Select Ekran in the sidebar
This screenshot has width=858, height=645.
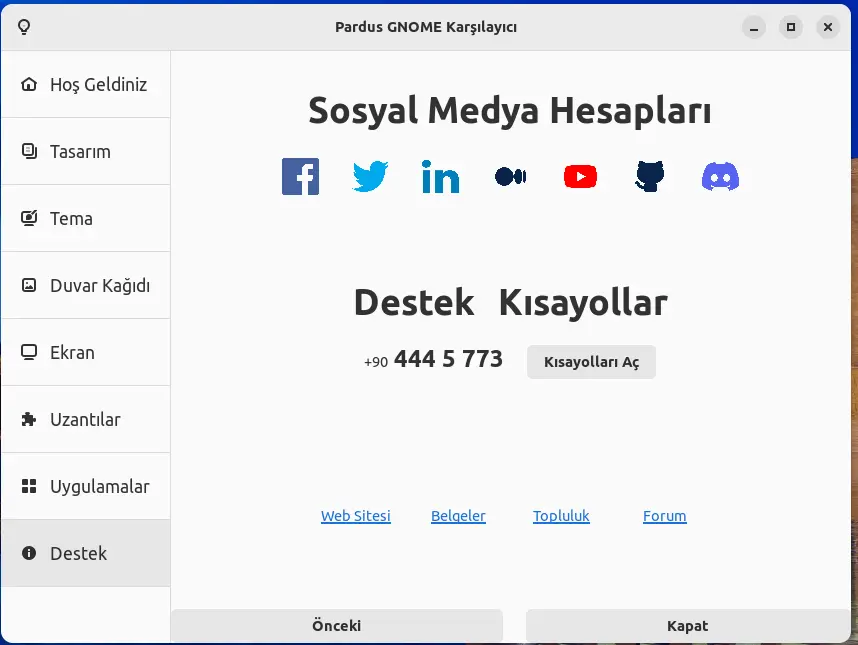(86, 352)
